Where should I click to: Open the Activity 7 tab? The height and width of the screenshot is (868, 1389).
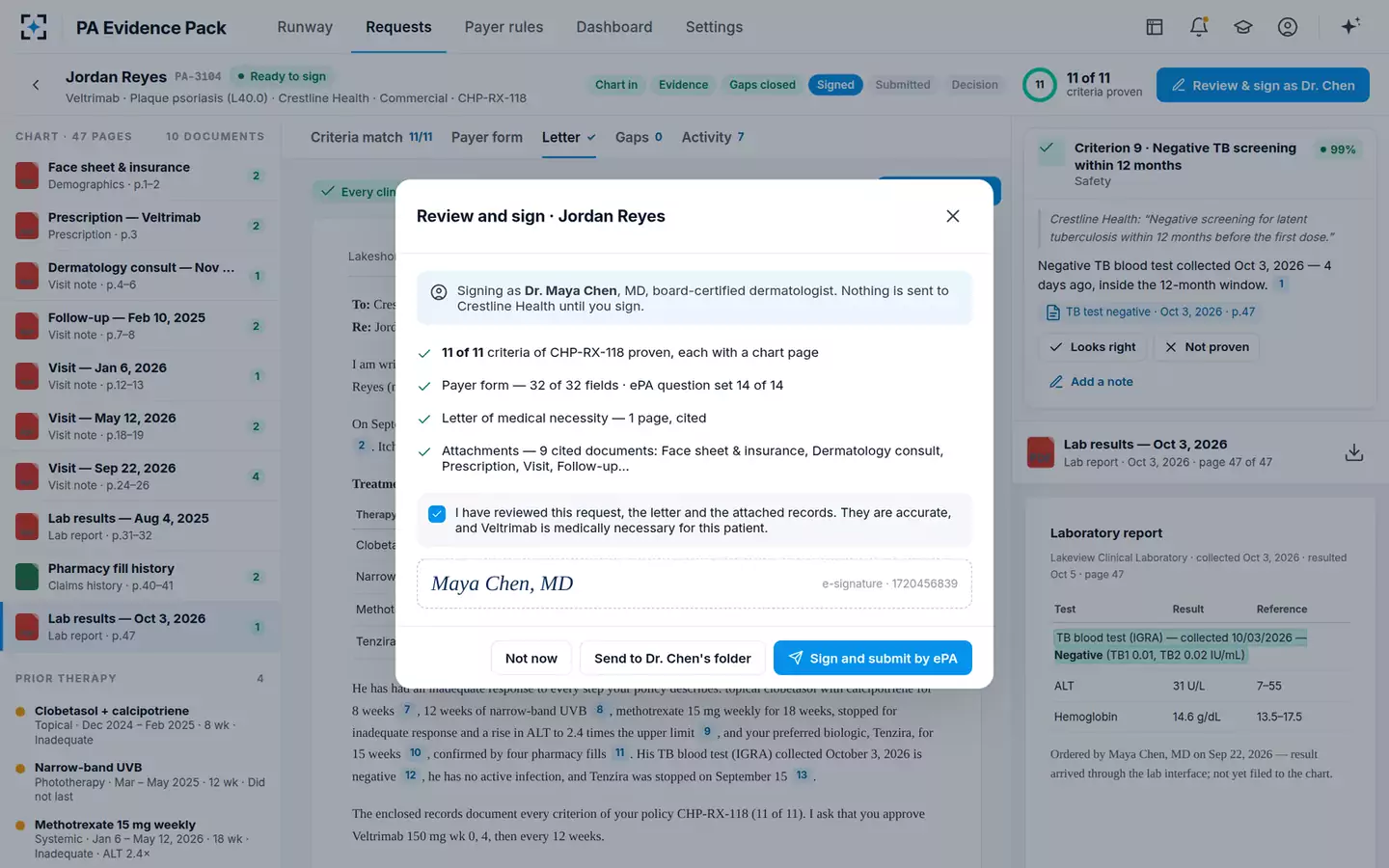pos(713,137)
